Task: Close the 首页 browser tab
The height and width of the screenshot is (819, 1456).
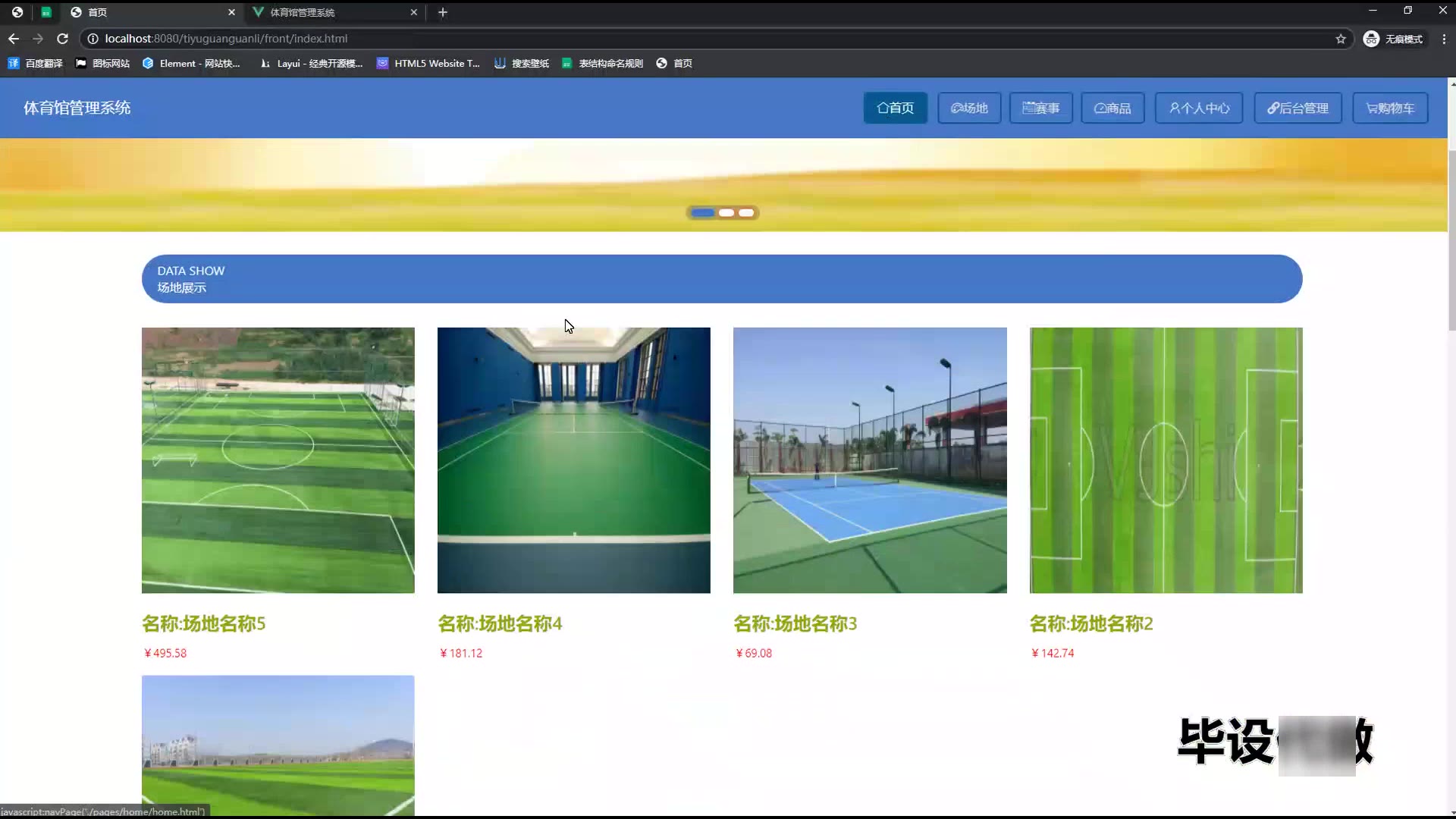Action: click(x=231, y=12)
